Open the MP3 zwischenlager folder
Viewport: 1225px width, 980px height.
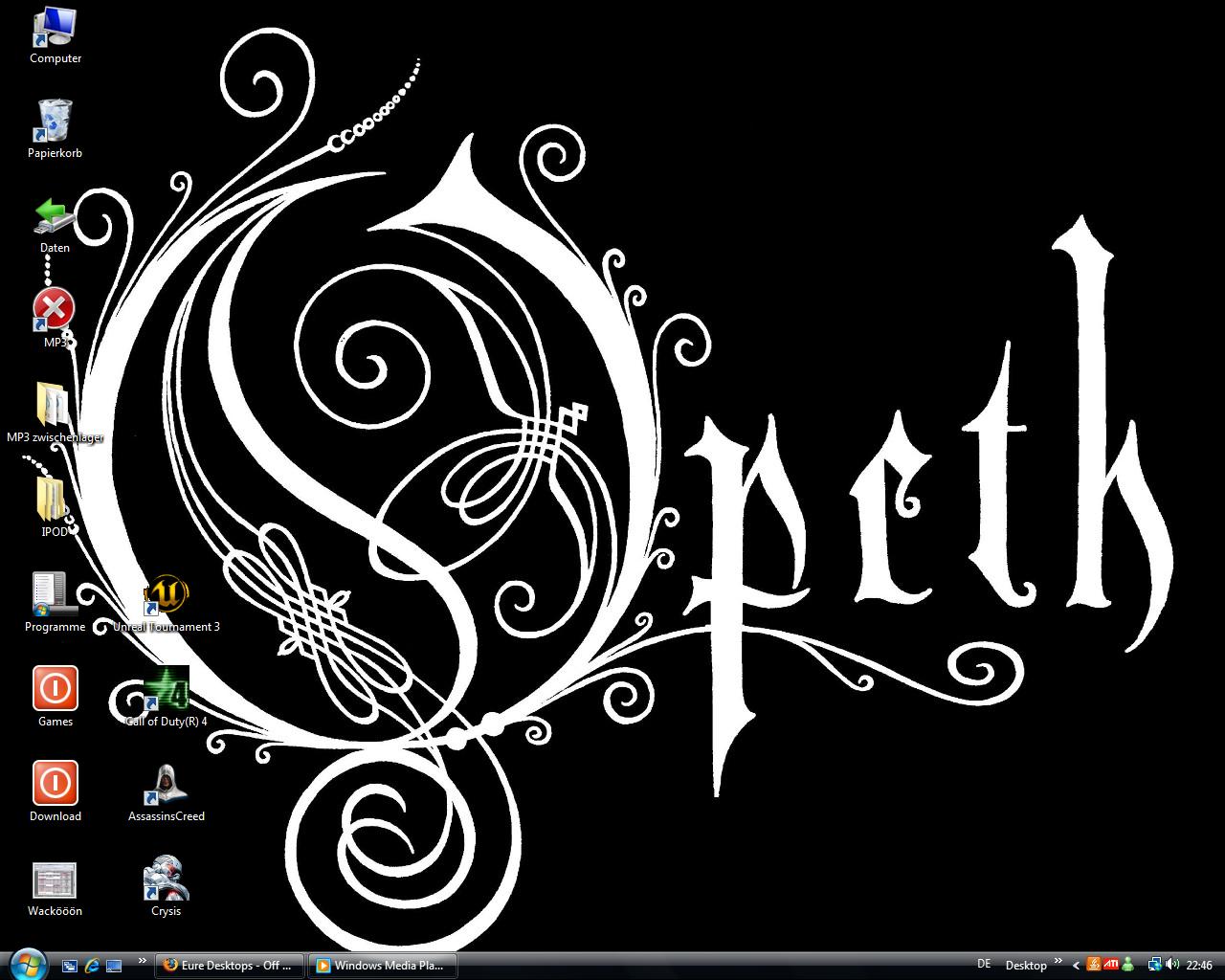pos(55,413)
